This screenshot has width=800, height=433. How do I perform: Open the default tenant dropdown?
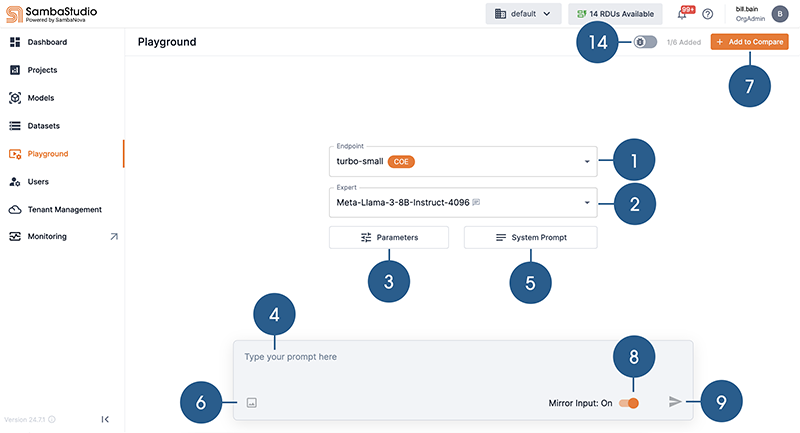click(523, 14)
